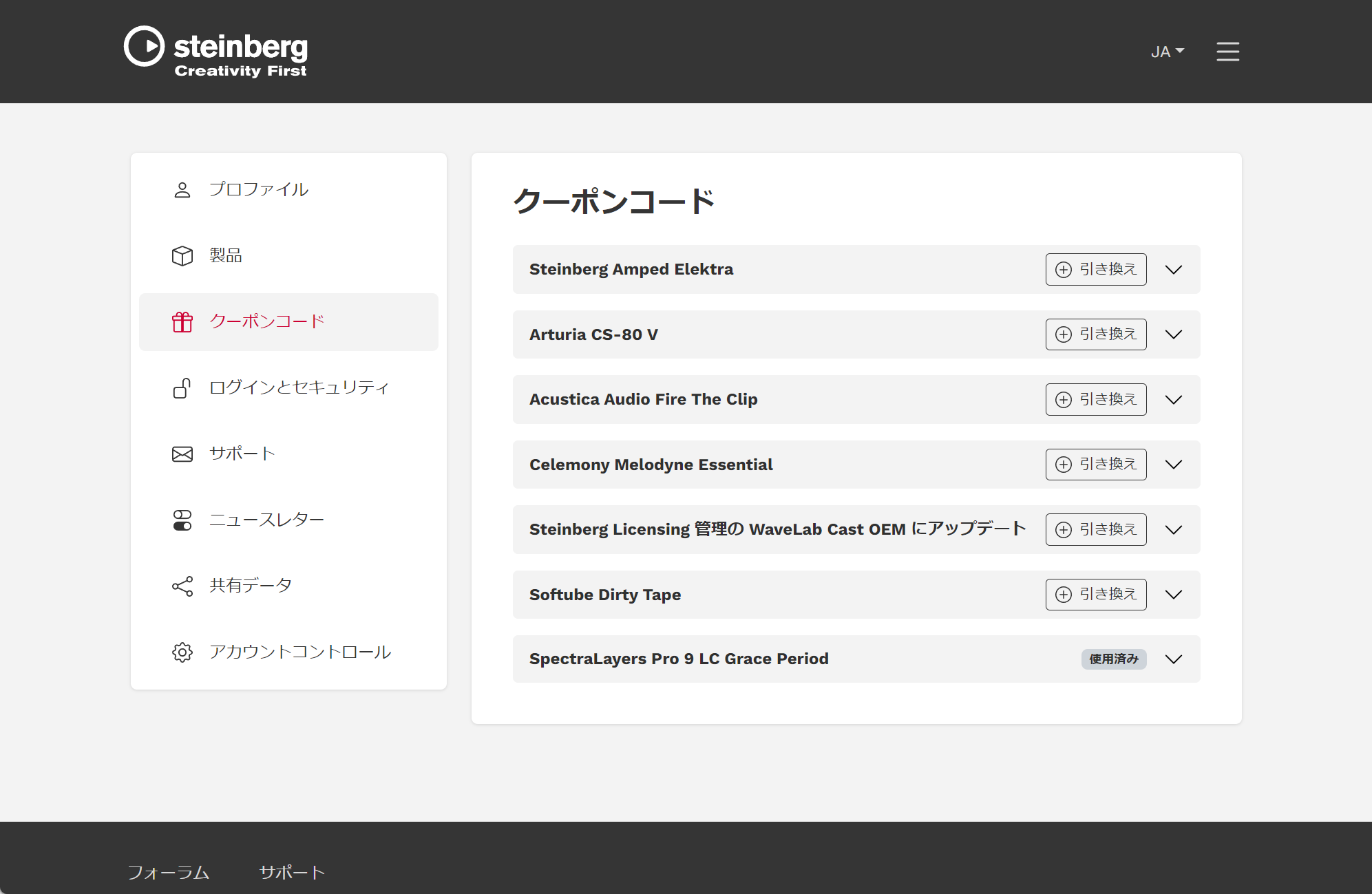Open the フォーラム footer link
This screenshot has width=1372, height=894.
(x=169, y=873)
